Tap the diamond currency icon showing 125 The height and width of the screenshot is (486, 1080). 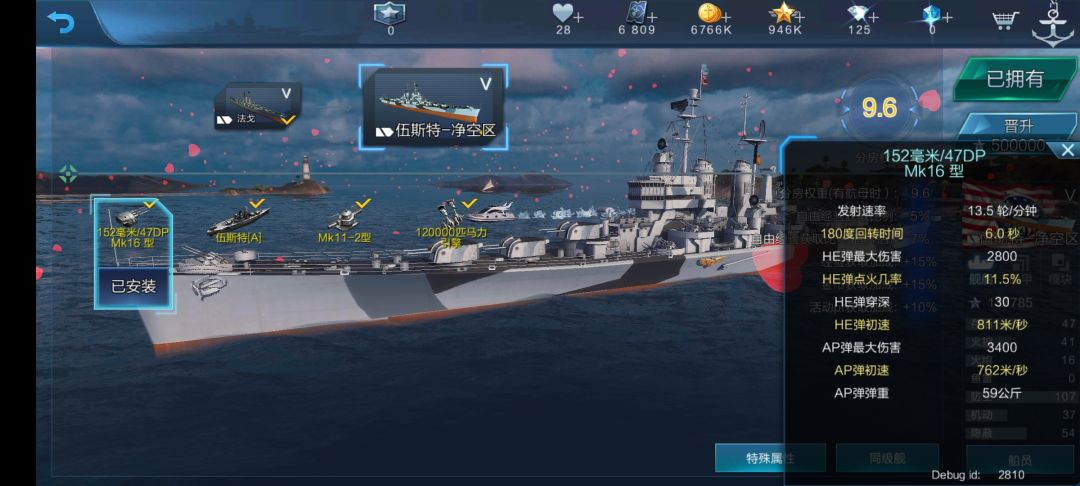(x=858, y=14)
